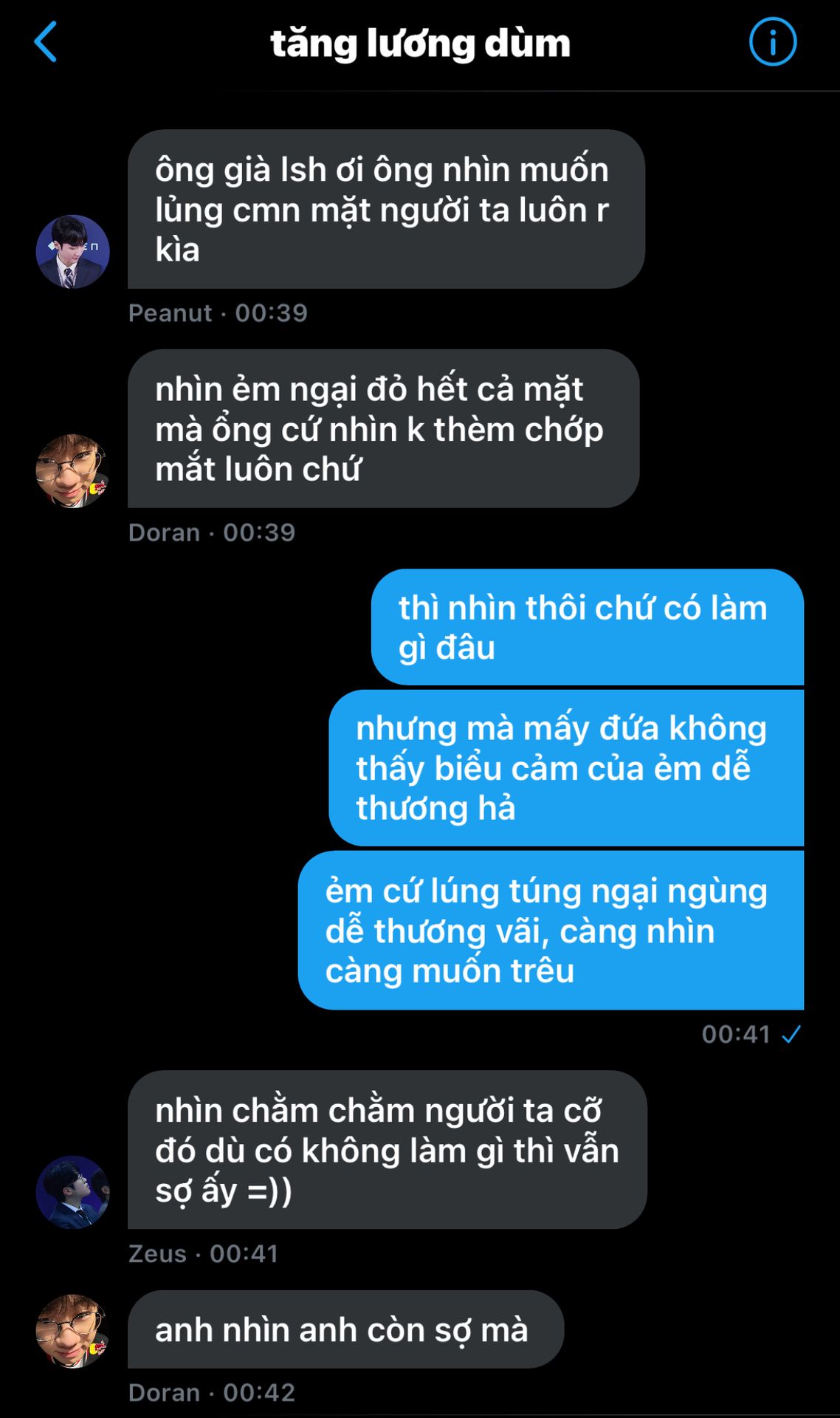Image resolution: width=840 pixels, height=1418 pixels.
Task: Tap the sent 00:41 timestamp
Action: pos(736,1034)
